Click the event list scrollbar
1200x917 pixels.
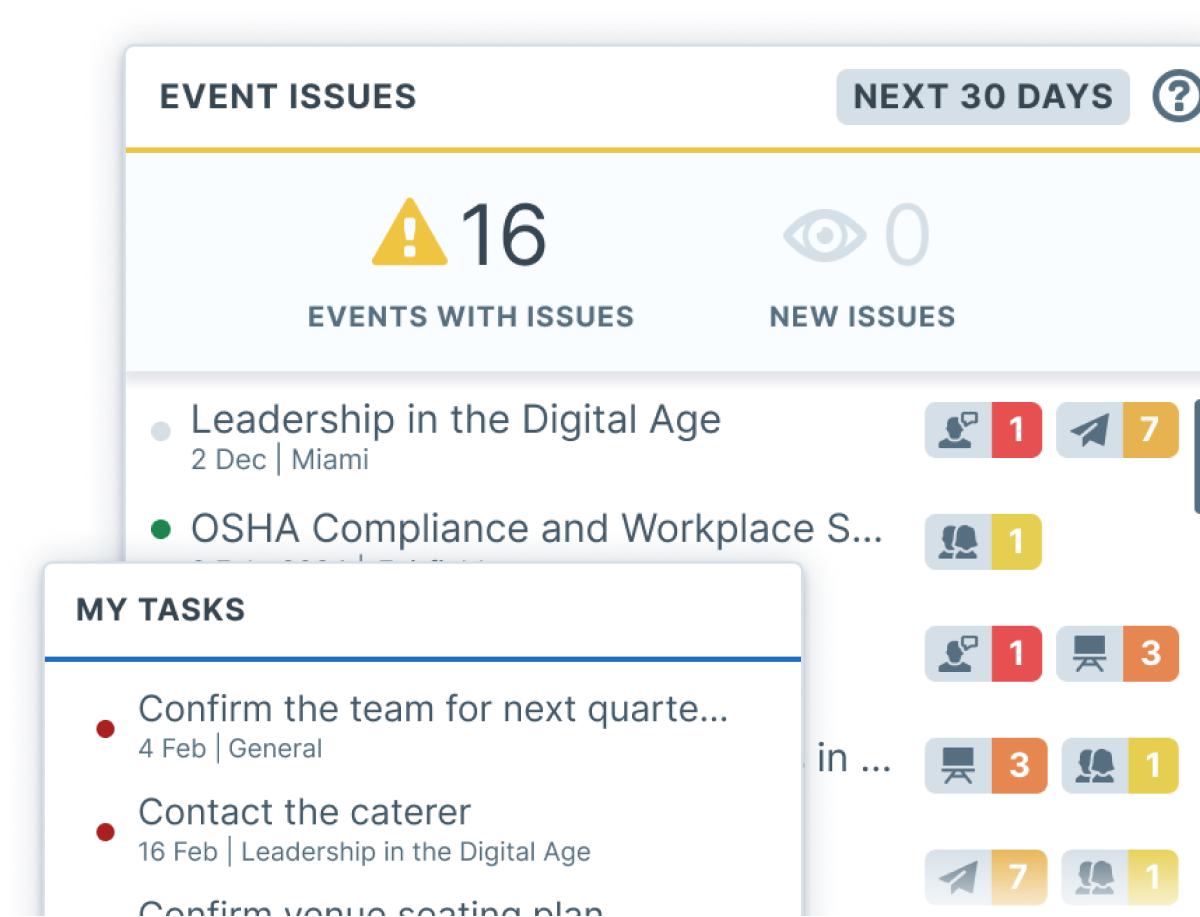coord(1196,455)
